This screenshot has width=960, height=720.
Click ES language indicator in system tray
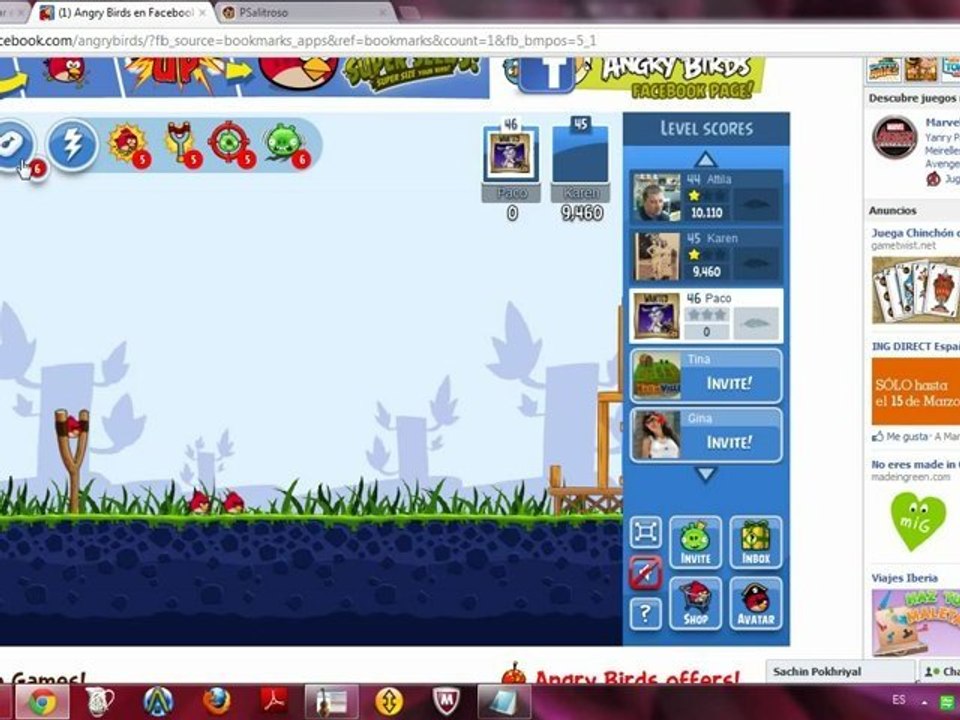899,700
